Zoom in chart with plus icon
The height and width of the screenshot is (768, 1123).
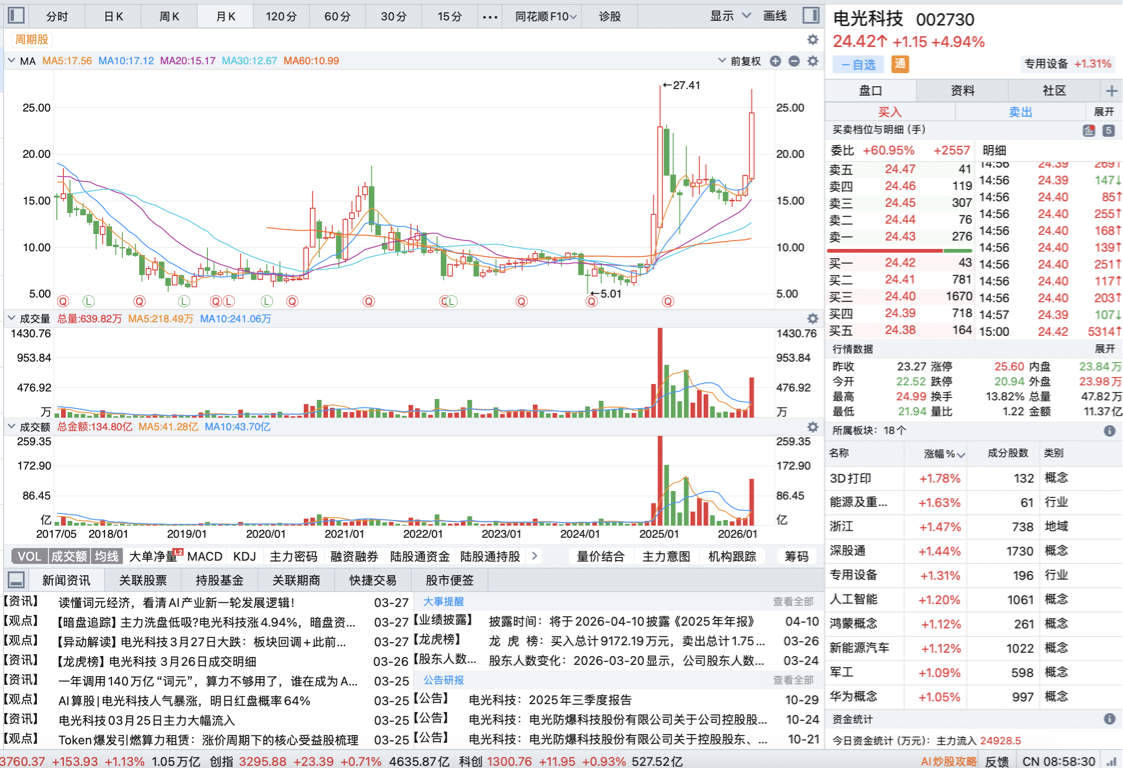click(x=775, y=61)
